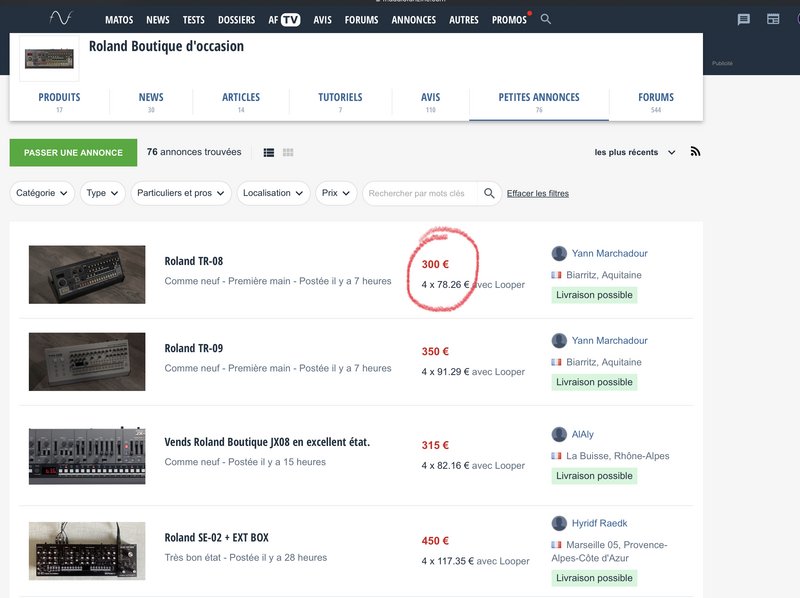
Task: Open the PROMOS menu
Action: 509,20
